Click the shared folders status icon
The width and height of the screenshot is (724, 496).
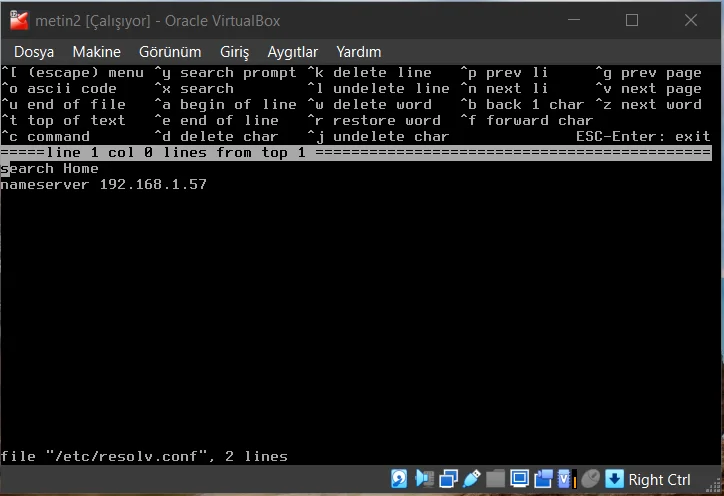tap(496, 479)
